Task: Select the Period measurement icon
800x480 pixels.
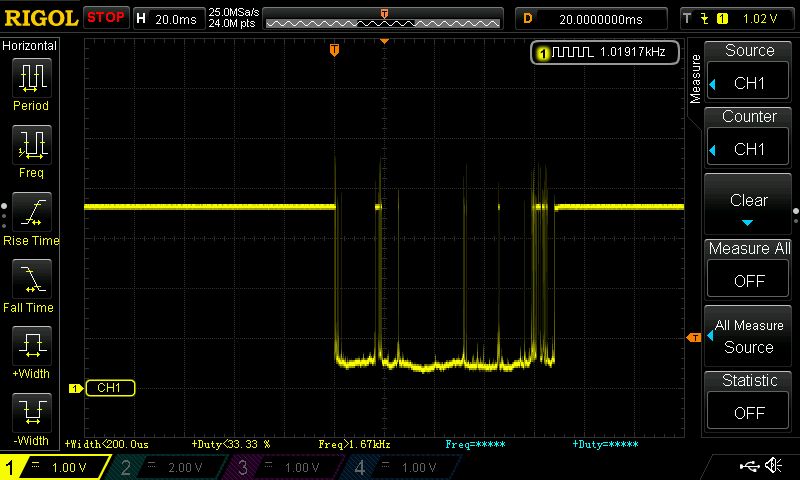Action: coord(32,78)
